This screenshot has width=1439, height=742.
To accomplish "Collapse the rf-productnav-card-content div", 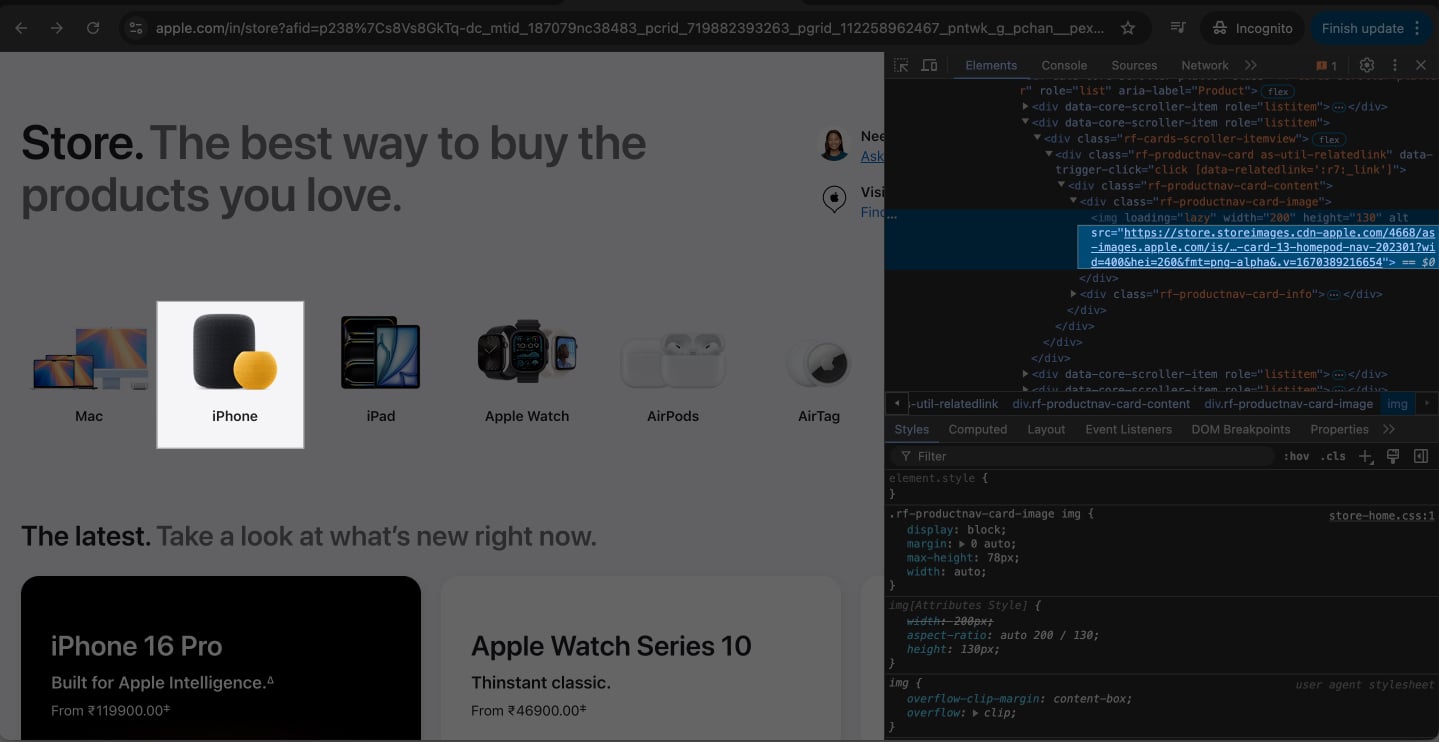I will tap(1062, 186).
